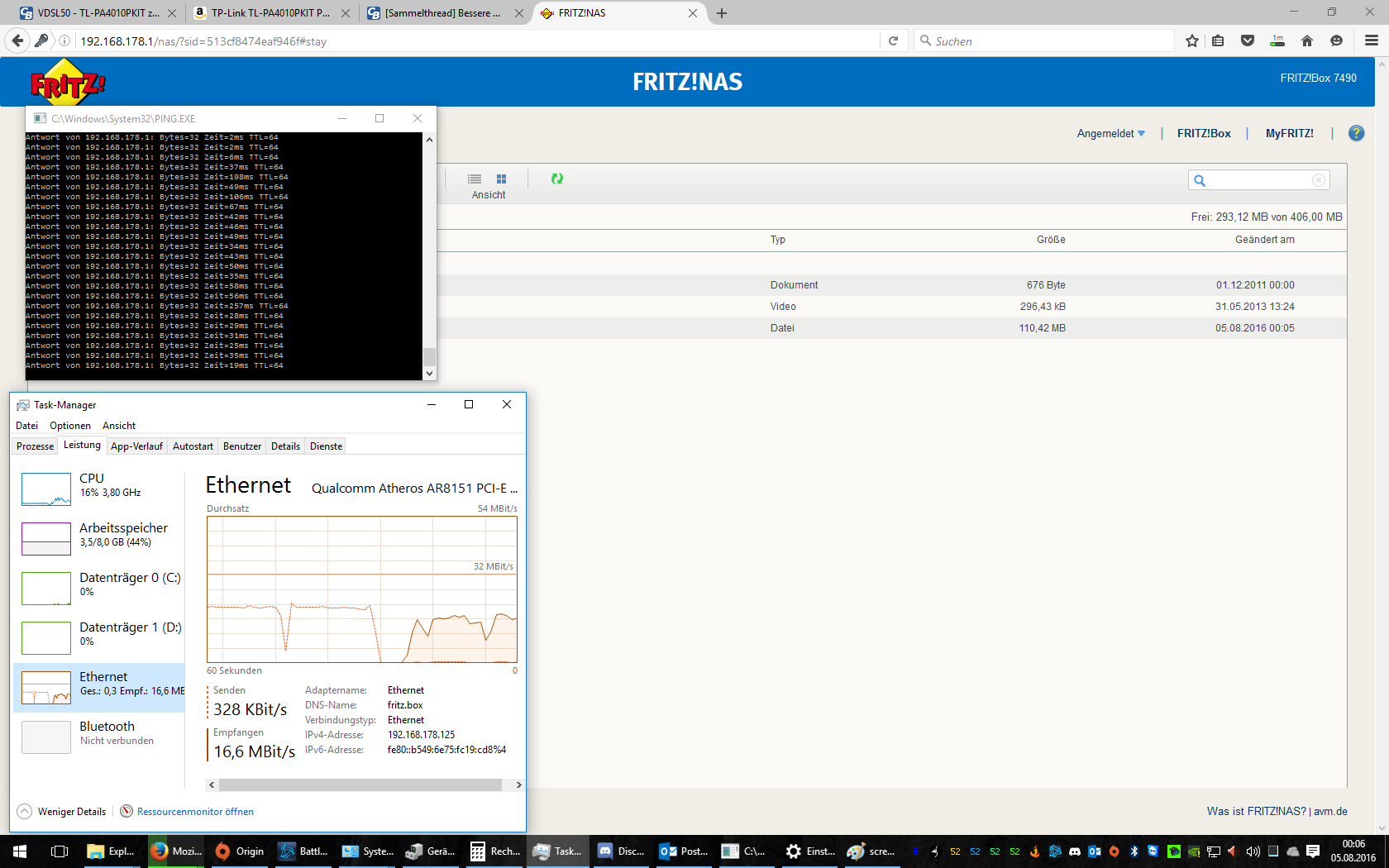Select Arbeitsspeicher in the performance list
The width and height of the screenshot is (1389, 868).
point(99,537)
